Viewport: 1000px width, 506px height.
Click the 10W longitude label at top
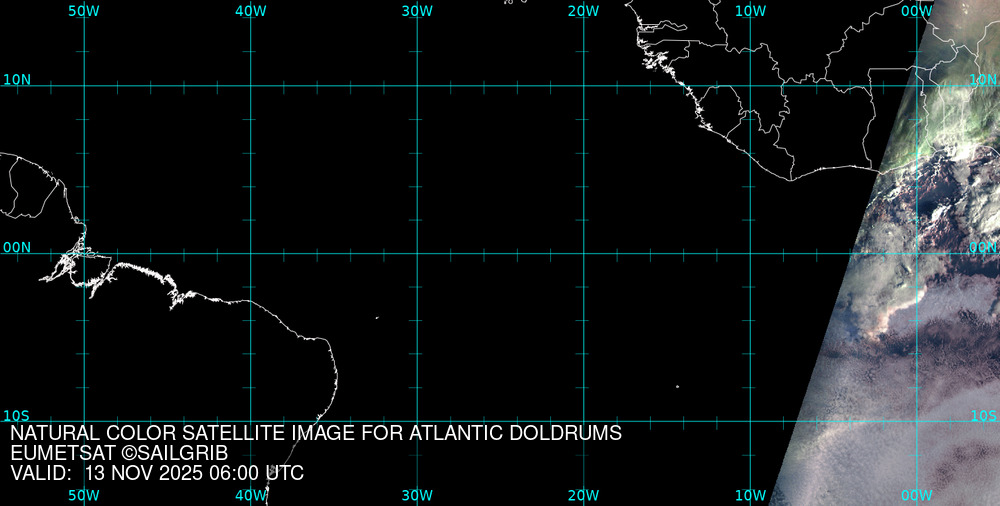(750, 11)
